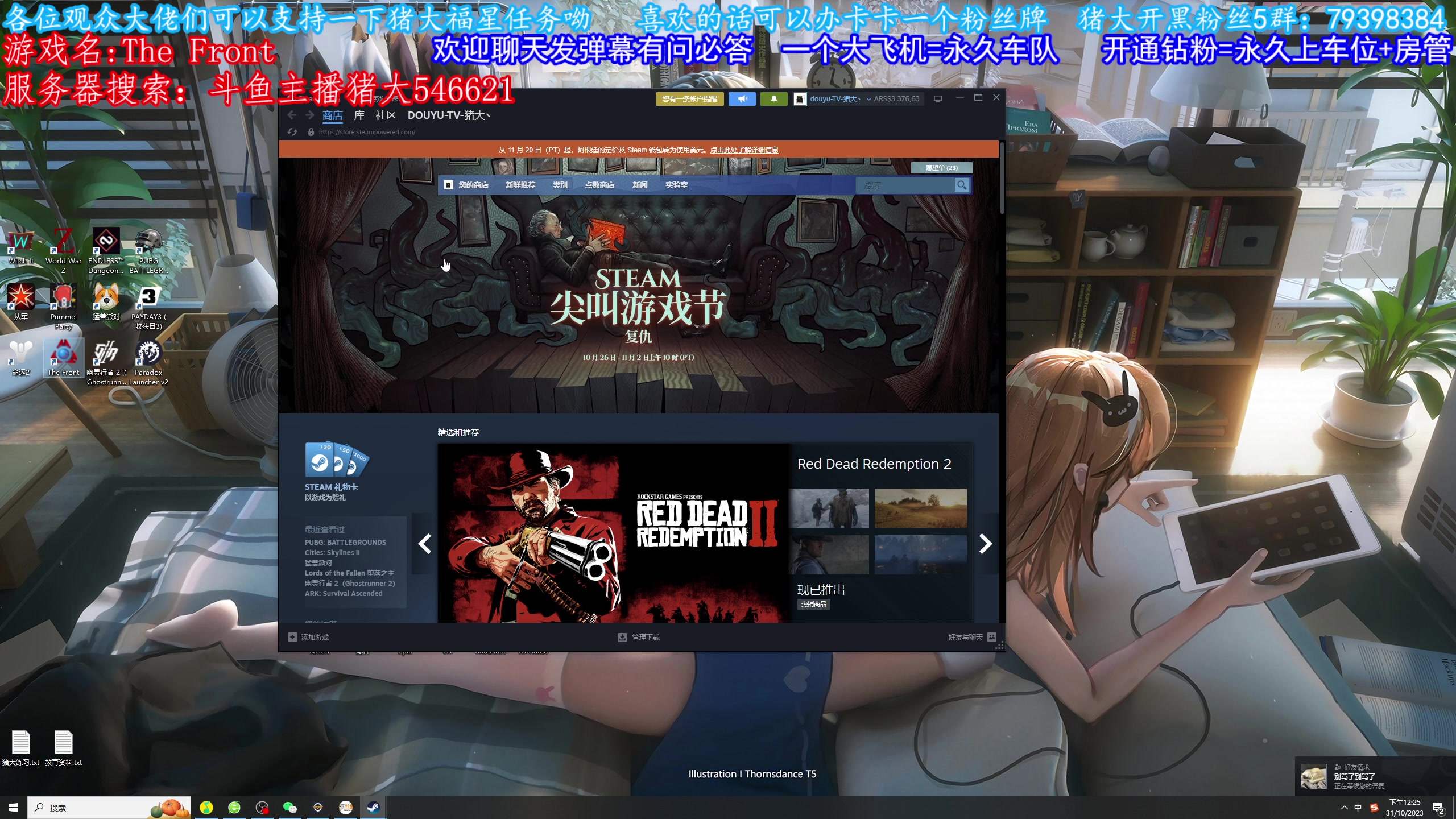This screenshot has height=819, width=1456.
Task: Click the store search input field
Action: (x=905, y=185)
